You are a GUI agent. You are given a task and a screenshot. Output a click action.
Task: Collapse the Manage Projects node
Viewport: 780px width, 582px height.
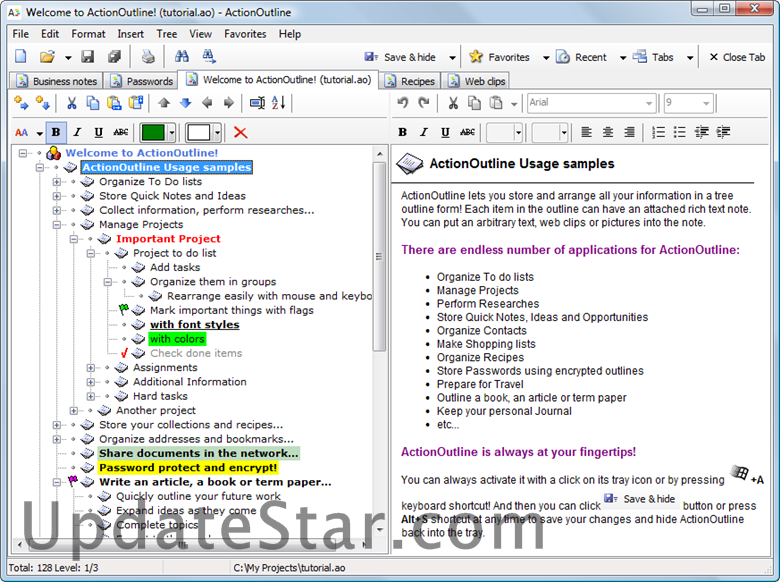coord(57,225)
